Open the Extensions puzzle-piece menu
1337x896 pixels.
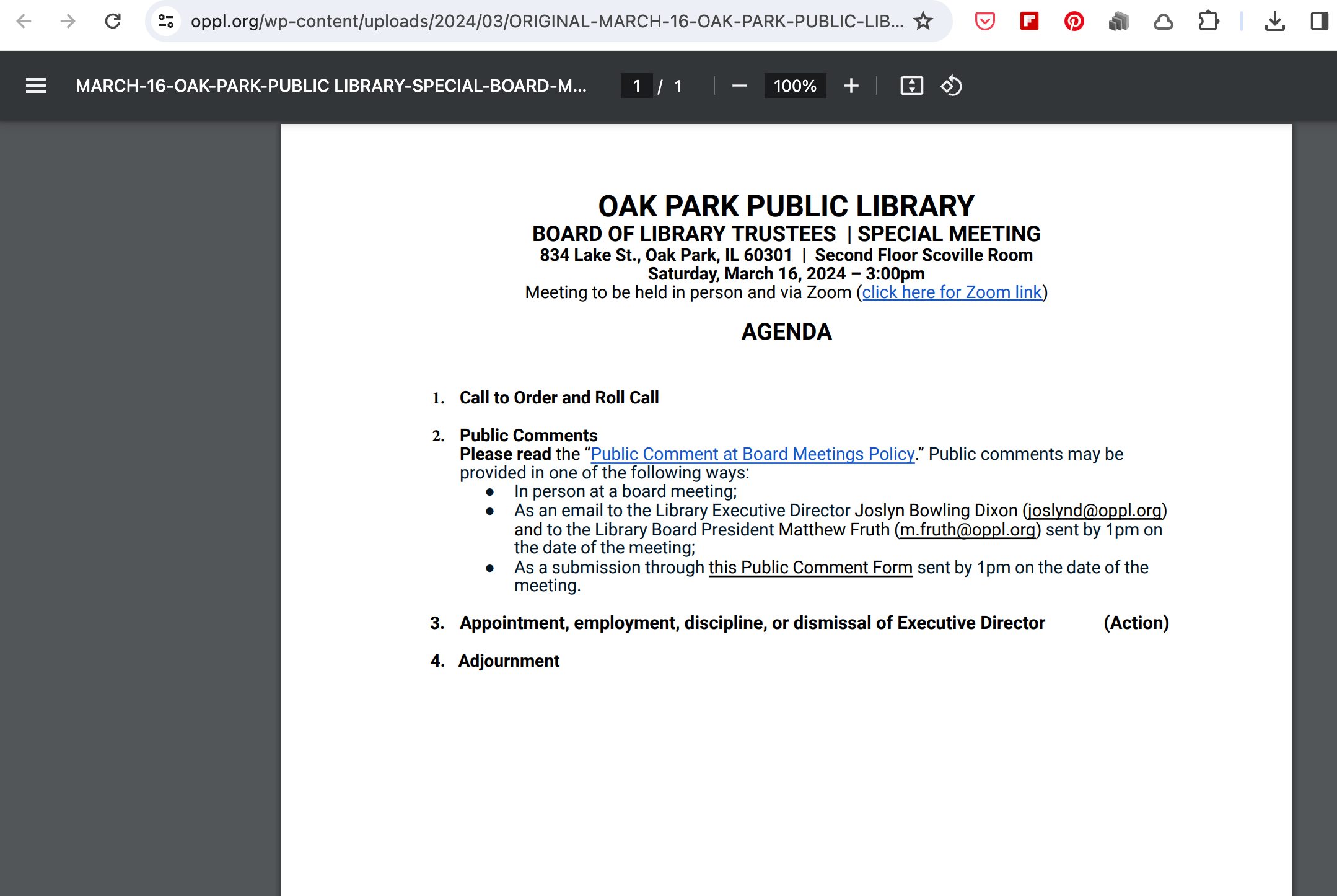pyautogui.click(x=1208, y=20)
